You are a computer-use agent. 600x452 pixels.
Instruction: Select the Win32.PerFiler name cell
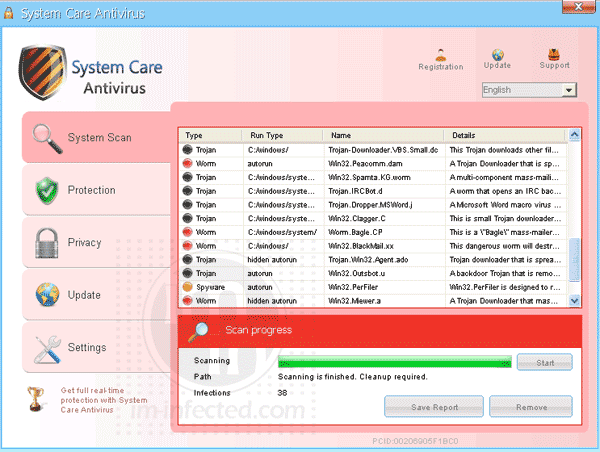tap(384, 287)
